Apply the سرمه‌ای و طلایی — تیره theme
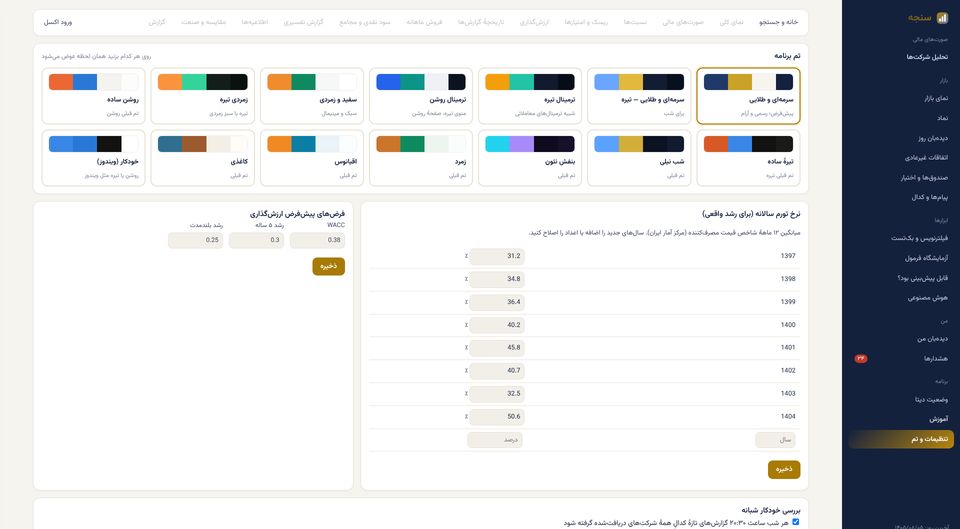Screen dimensions: 960x529 click(639, 96)
